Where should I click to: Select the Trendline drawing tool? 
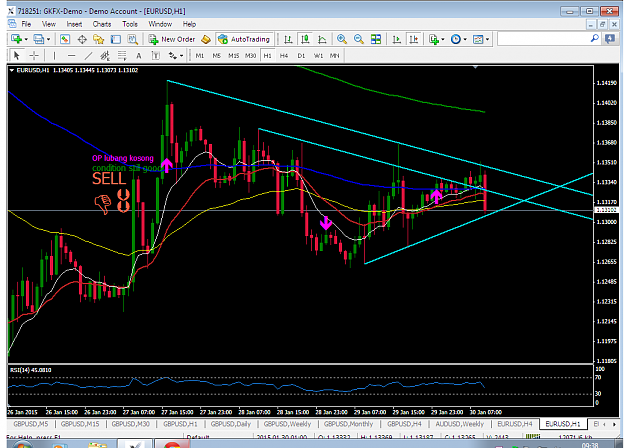[88, 55]
